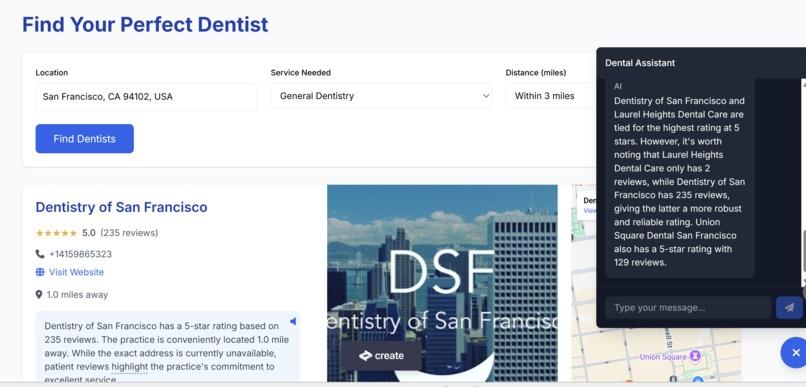
Task: Open Dentistry of San Francisco title link
Action: tap(121, 207)
